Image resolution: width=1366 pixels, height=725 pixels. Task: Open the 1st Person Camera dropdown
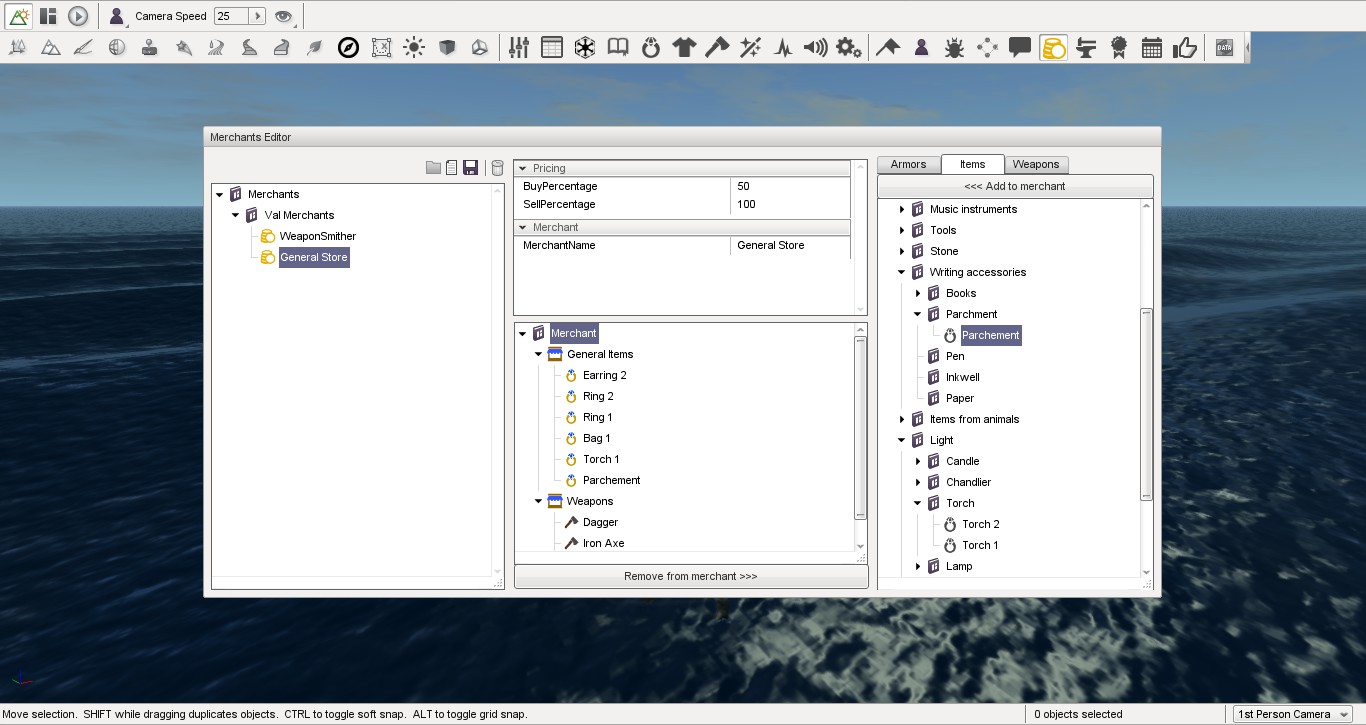click(x=1291, y=713)
